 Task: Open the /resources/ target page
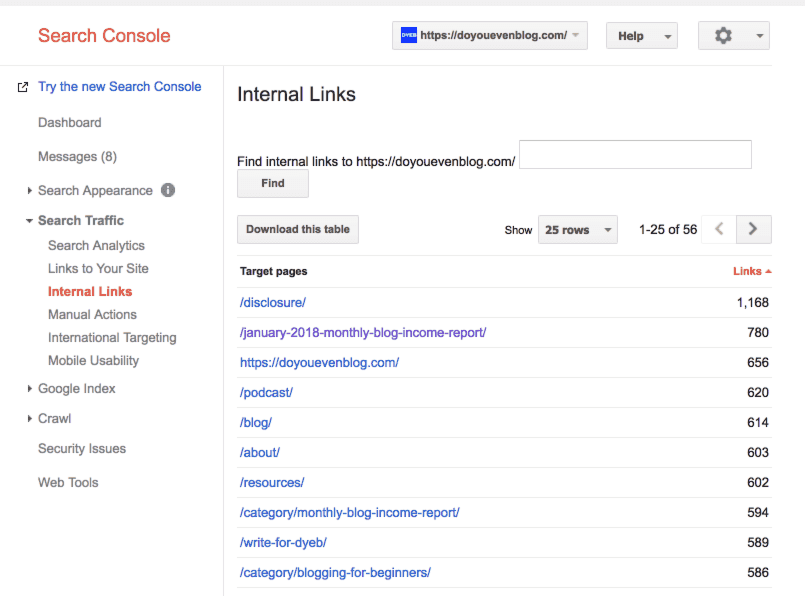point(272,483)
